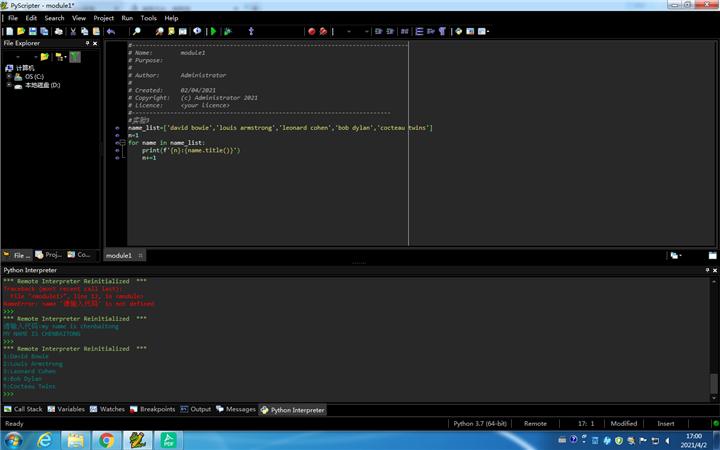Click the Print toolbar icon
720x450 pixels.
pos(59,31)
